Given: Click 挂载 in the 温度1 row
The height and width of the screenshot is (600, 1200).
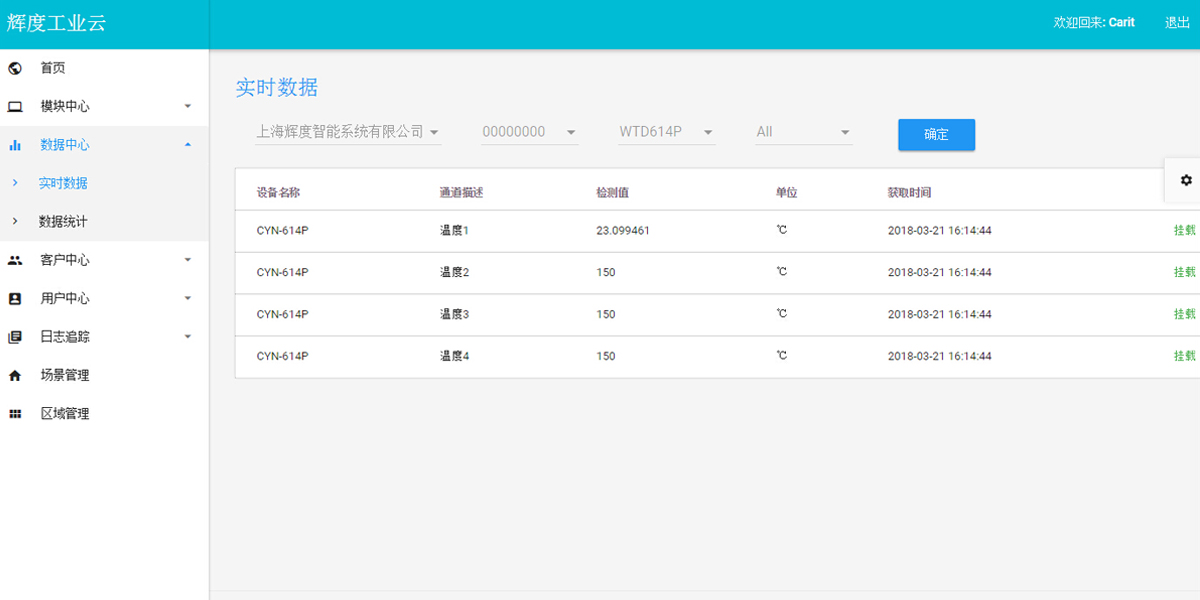Looking at the screenshot, I should 1184,230.
